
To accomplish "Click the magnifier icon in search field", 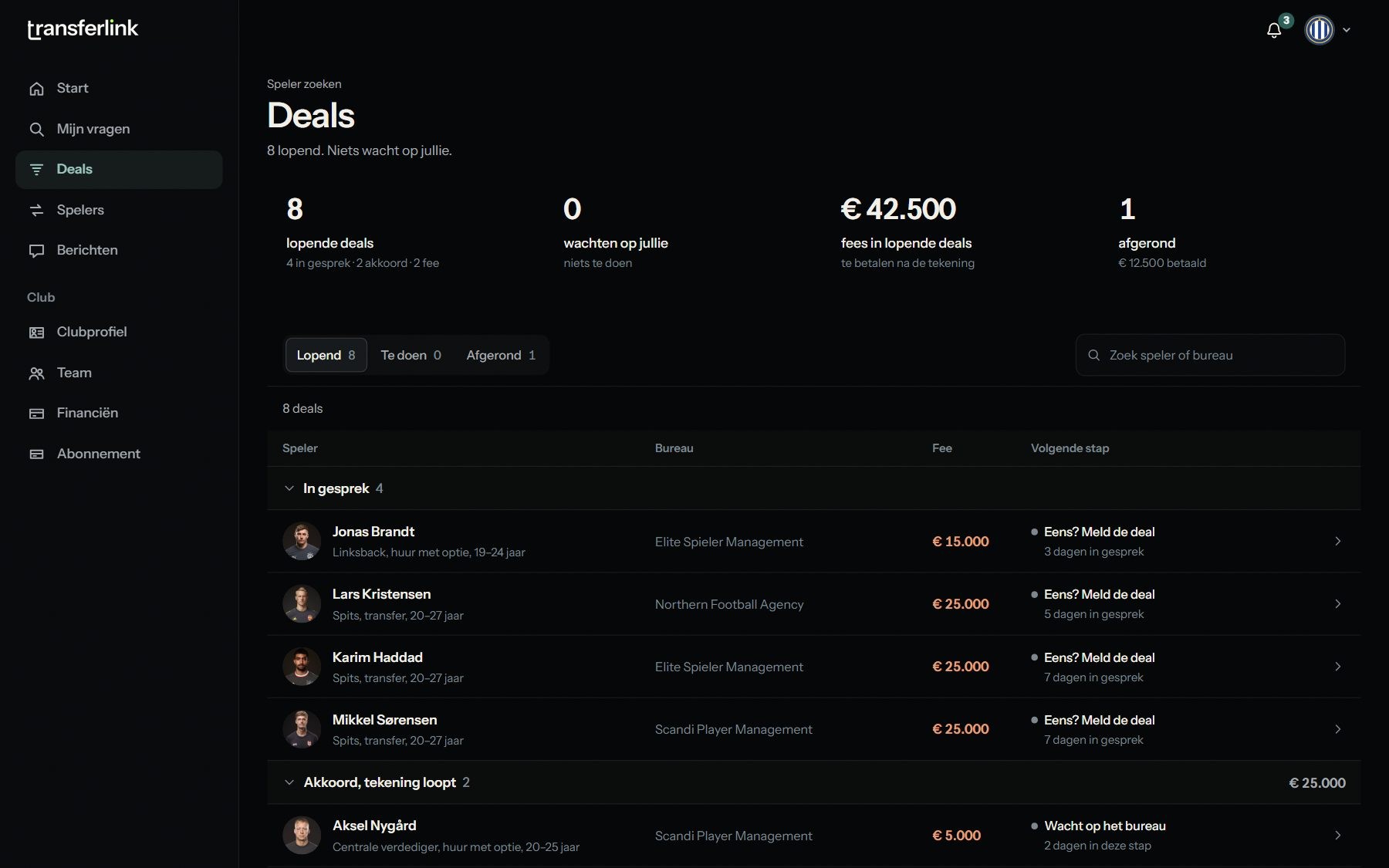I will (x=1093, y=355).
